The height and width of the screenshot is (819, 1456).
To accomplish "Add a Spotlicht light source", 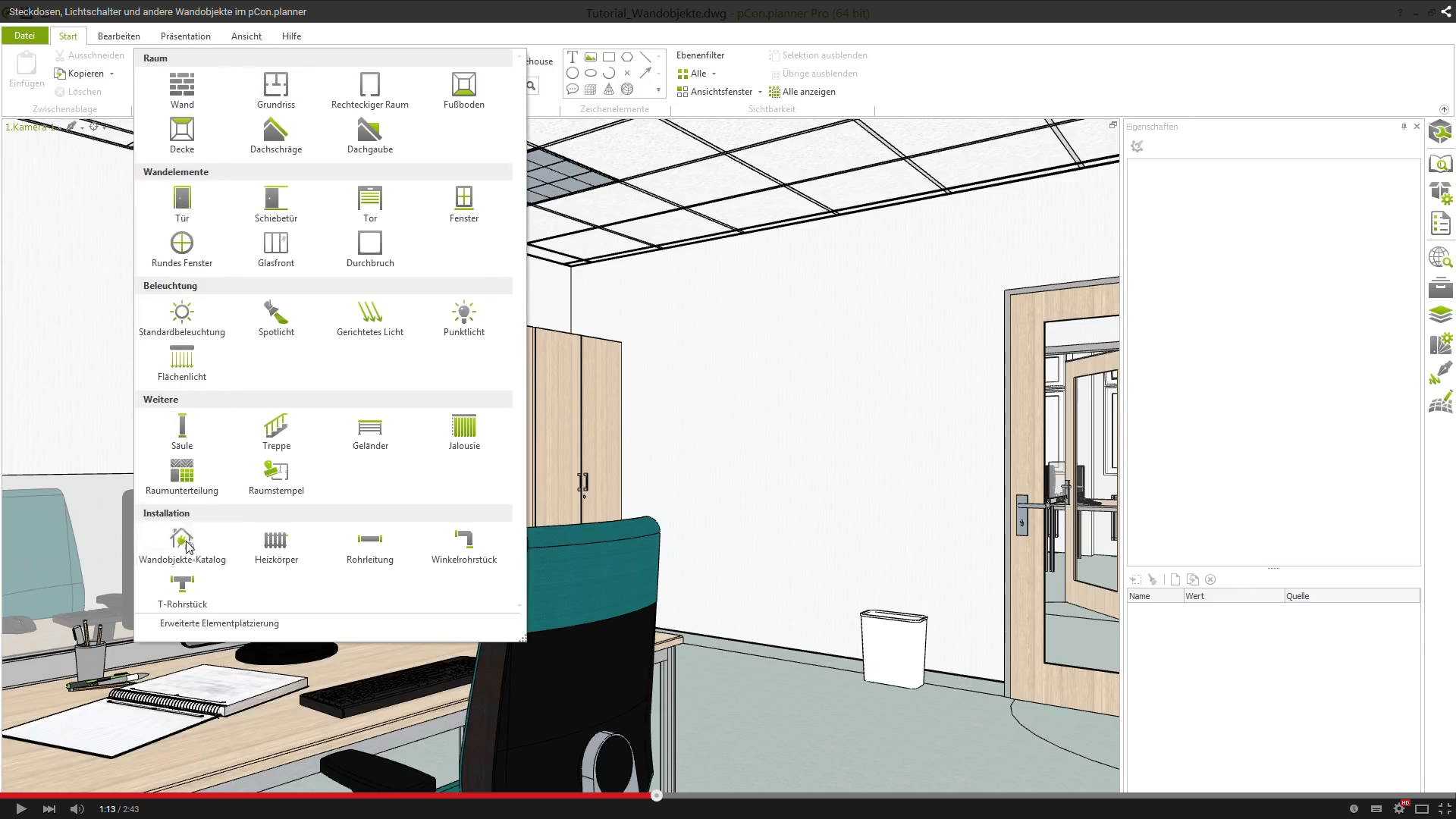I will tap(276, 312).
